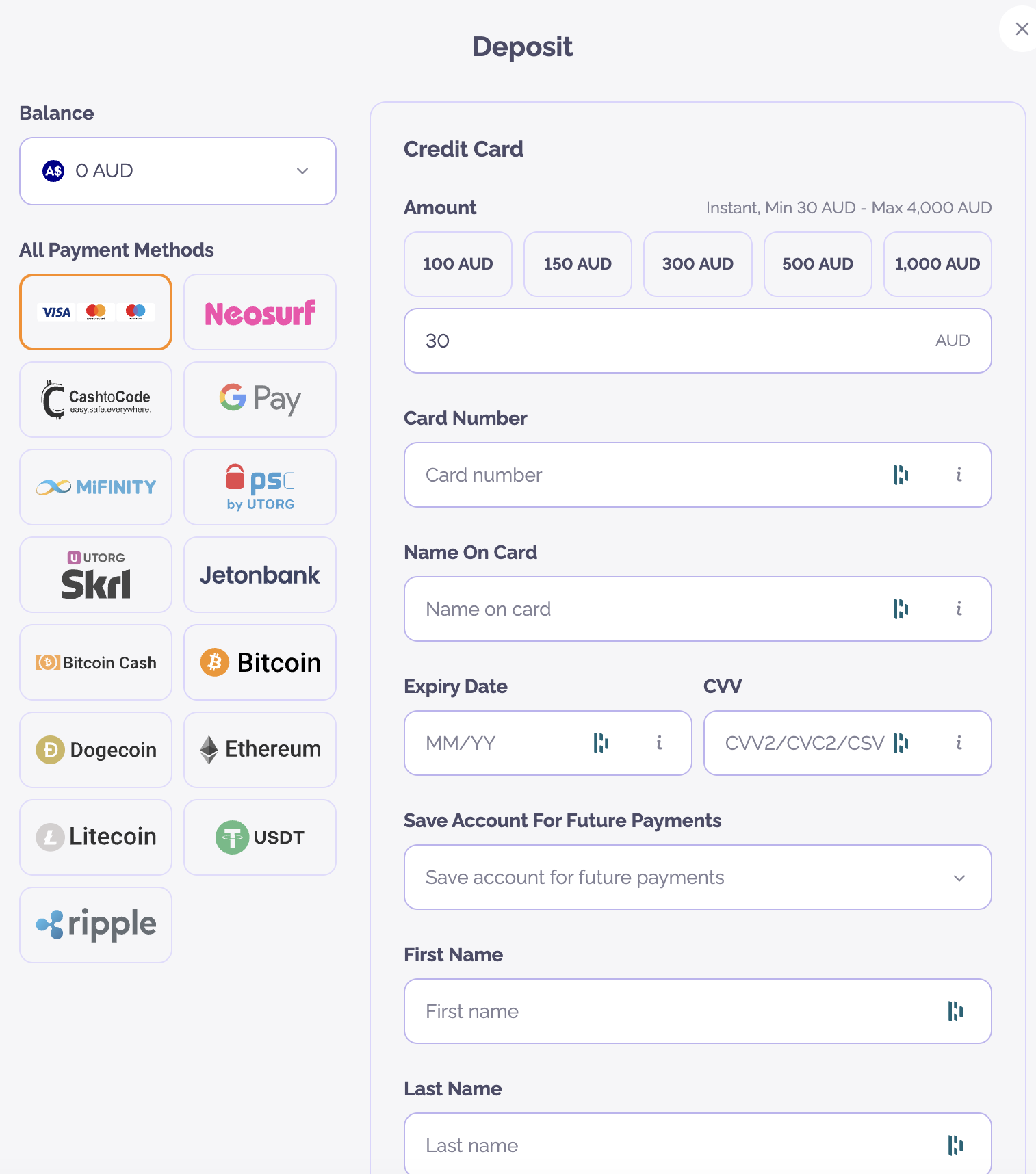Choose the 300 AUD amount preset
This screenshot has width=1036, height=1174.
(698, 264)
